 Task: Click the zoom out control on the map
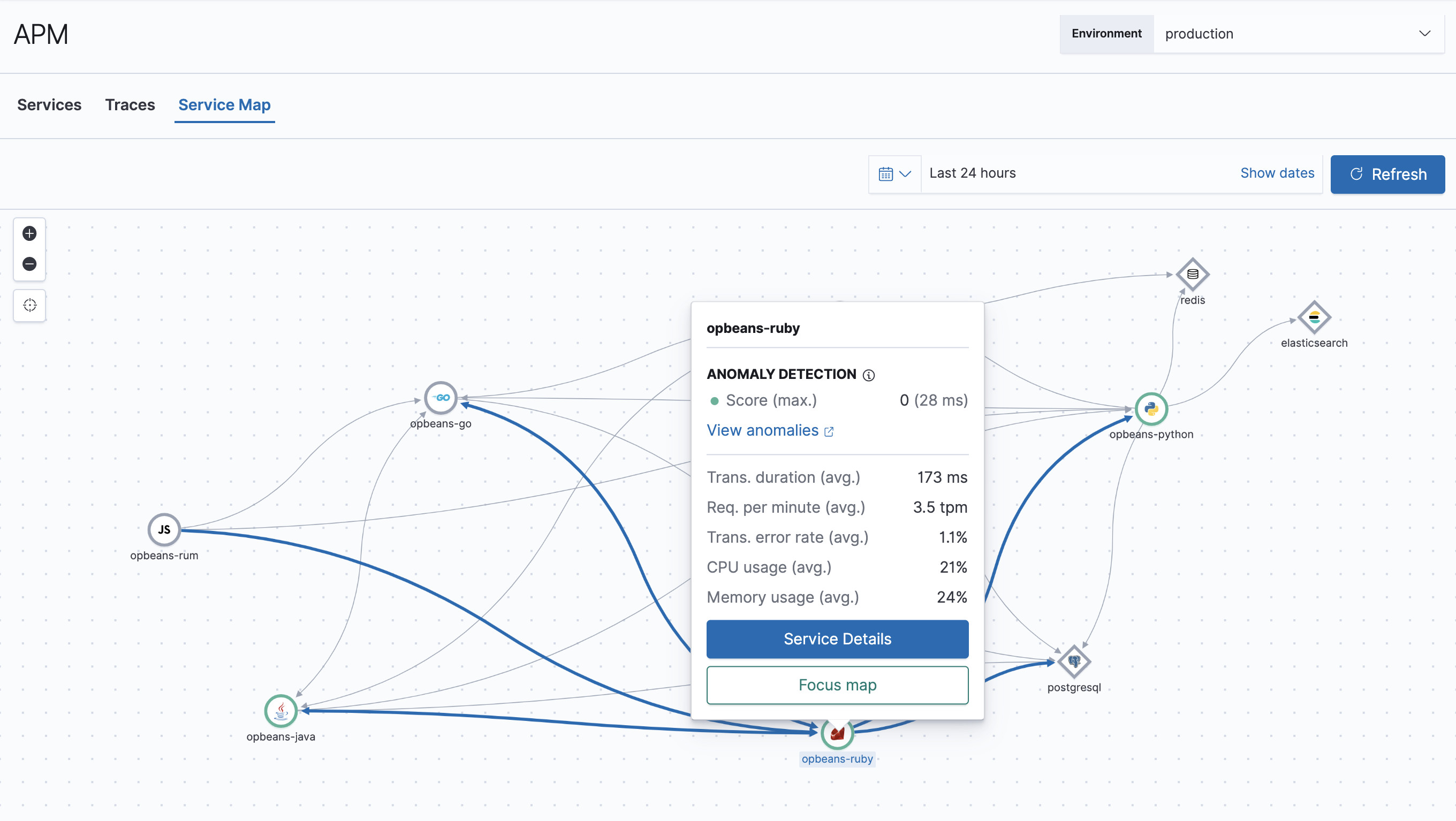pos(29,263)
